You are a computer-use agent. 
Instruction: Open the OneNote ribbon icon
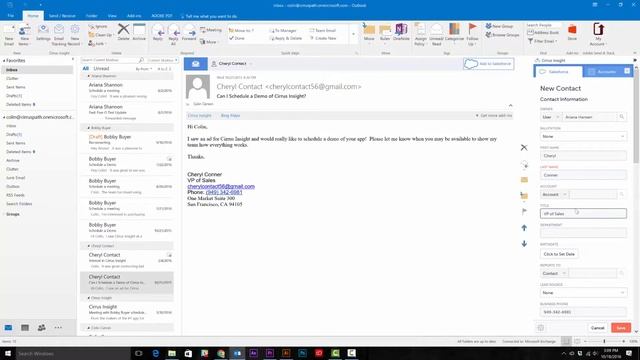(x=401, y=32)
